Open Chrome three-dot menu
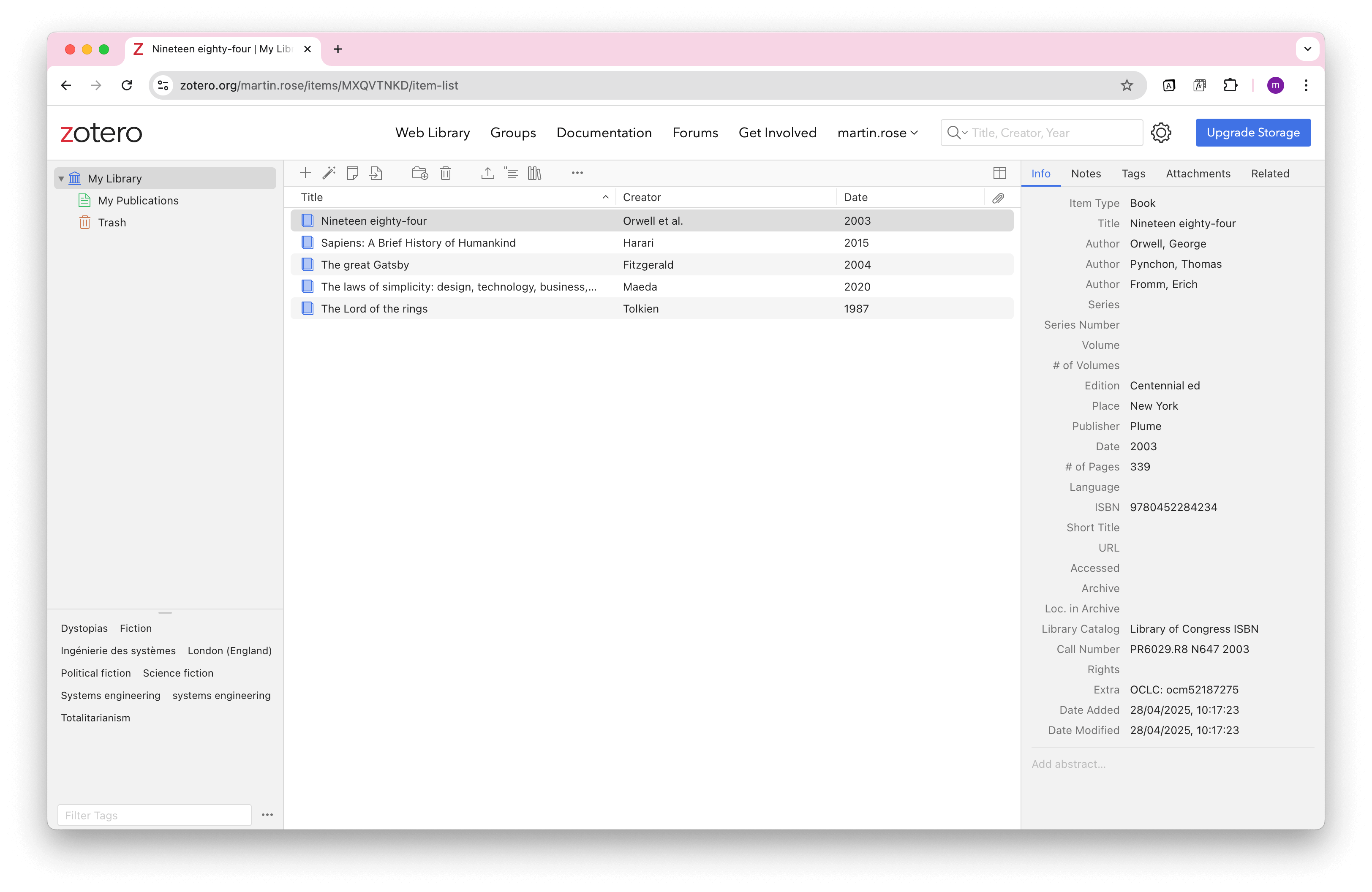 [x=1306, y=85]
